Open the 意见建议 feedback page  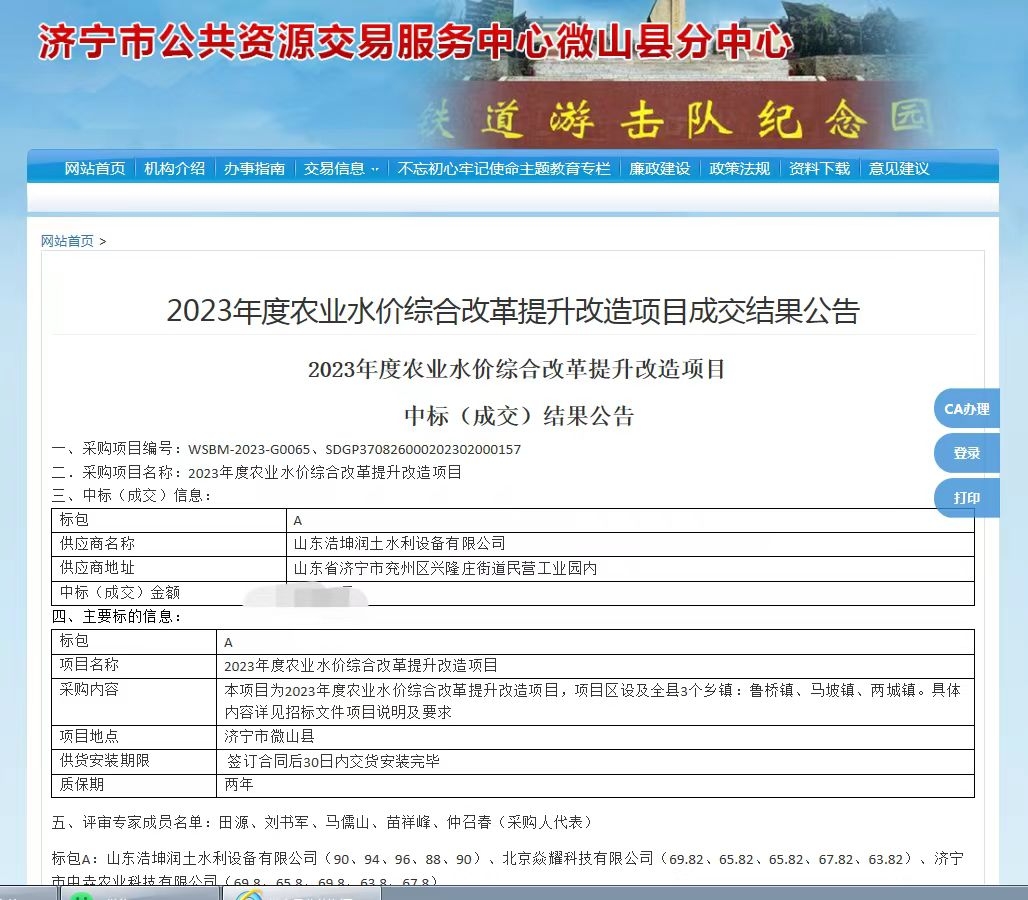899,168
